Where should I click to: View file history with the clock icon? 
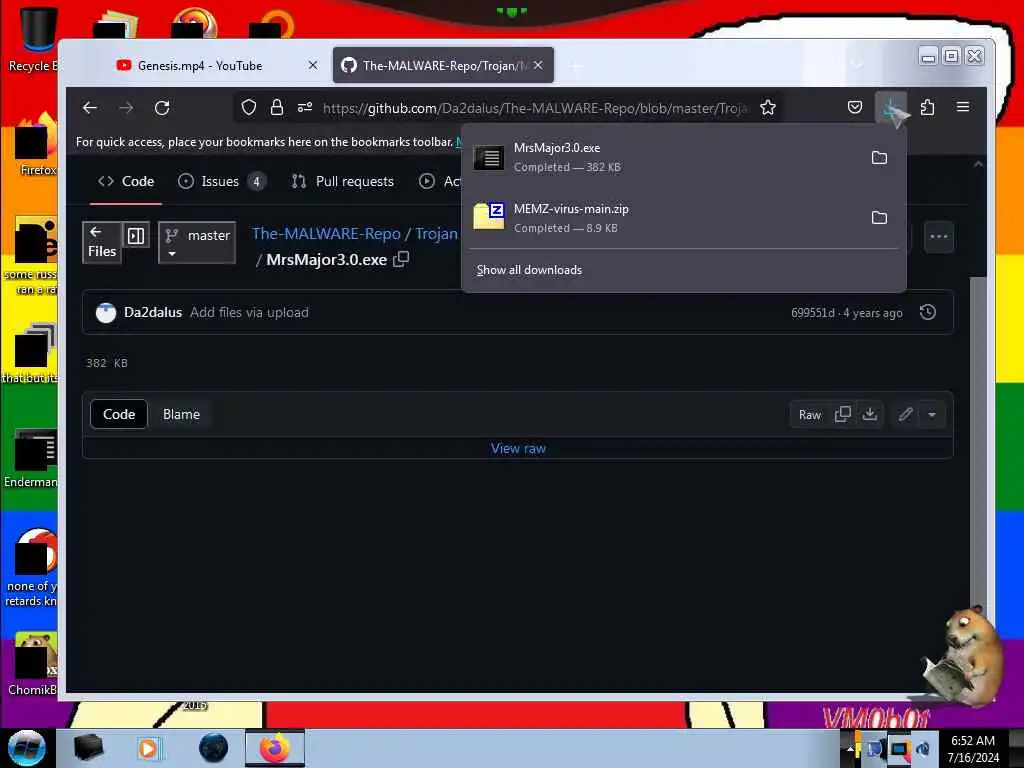pyautogui.click(x=927, y=312)
